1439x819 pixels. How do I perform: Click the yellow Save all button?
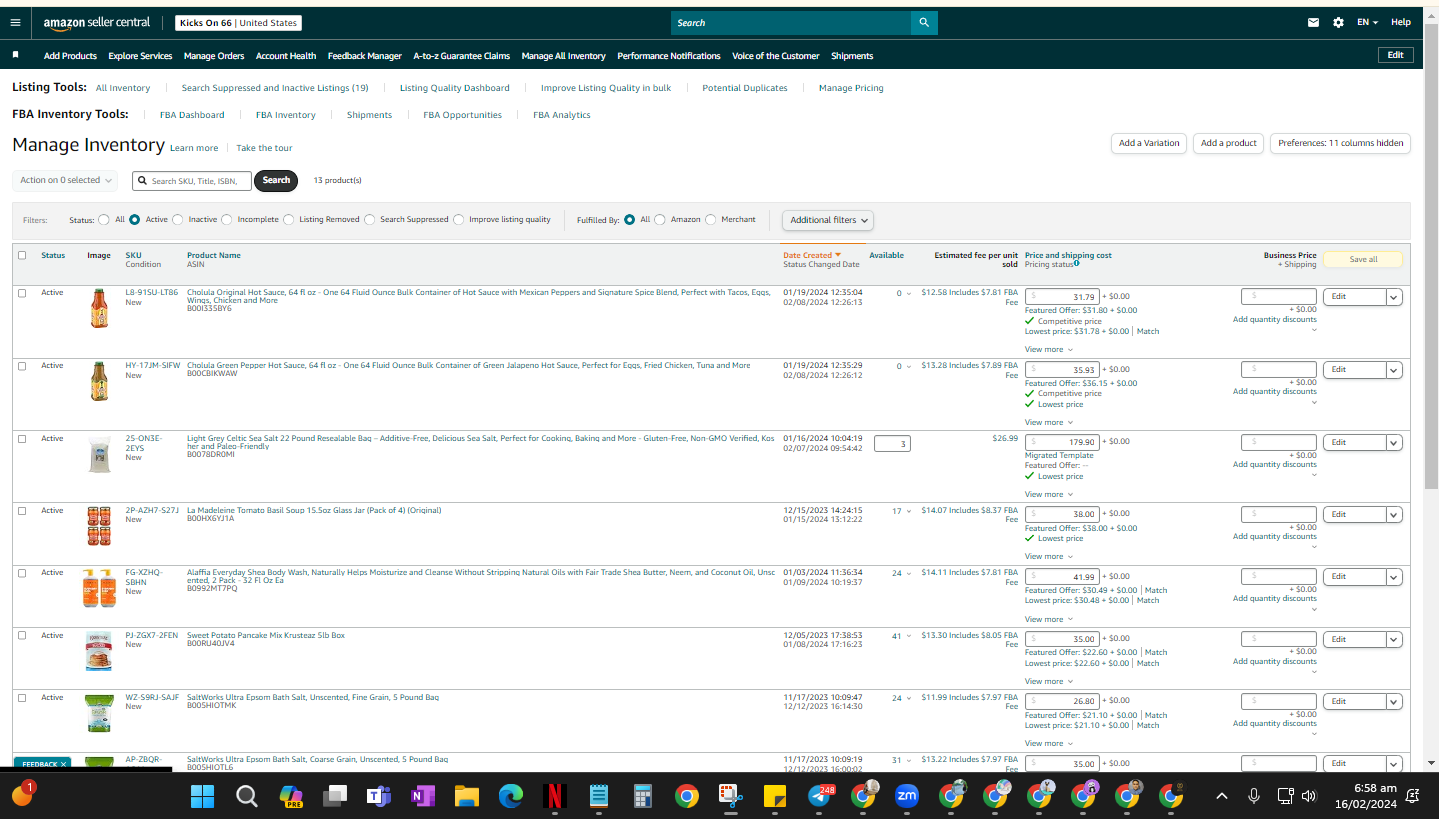[x=1363, y=259]
